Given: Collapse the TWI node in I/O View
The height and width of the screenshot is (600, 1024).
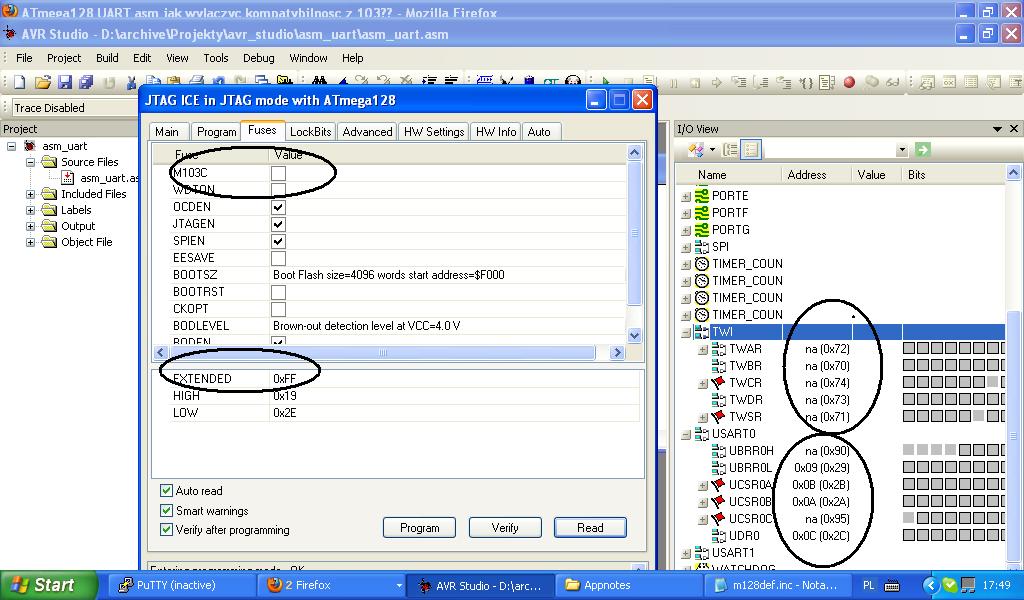Looking at the screenshot, I should 686,332.
